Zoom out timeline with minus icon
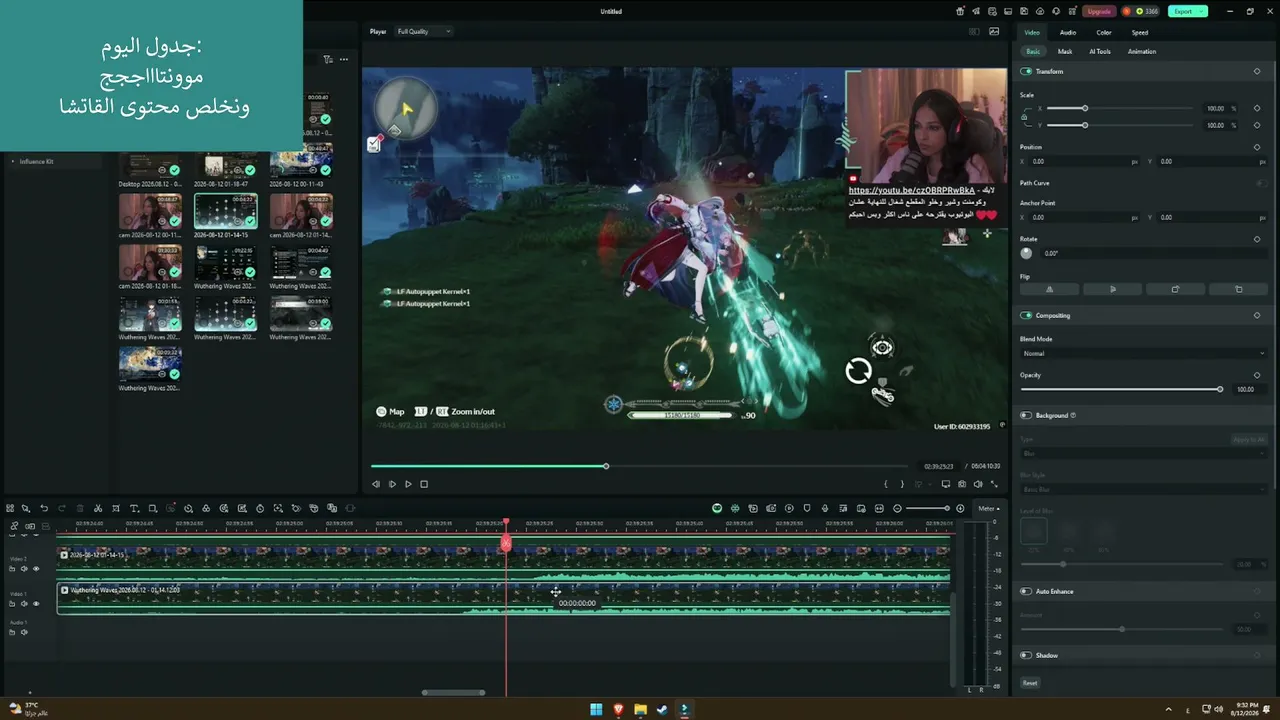Image resolution: width=1280 pixels, height=720 pixels. (x=897, y=508)
